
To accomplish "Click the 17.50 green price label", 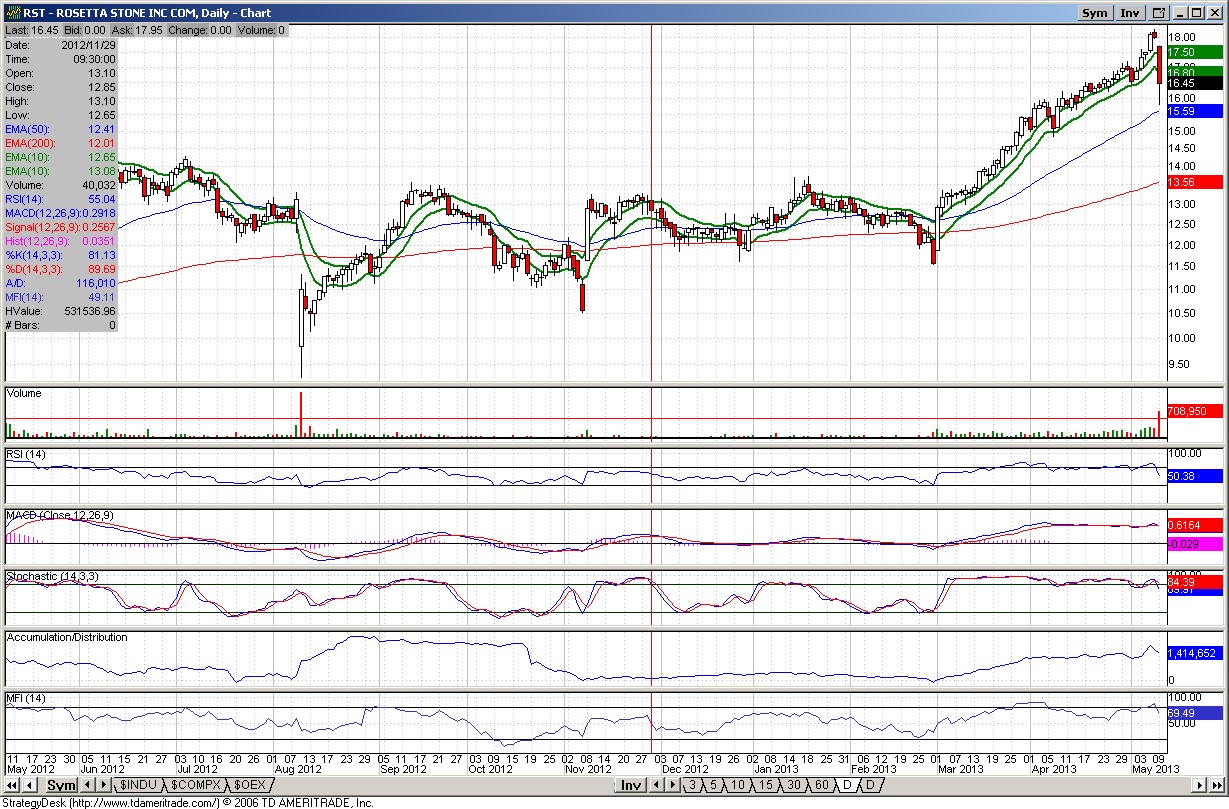I will click(x=1195, y=51).
